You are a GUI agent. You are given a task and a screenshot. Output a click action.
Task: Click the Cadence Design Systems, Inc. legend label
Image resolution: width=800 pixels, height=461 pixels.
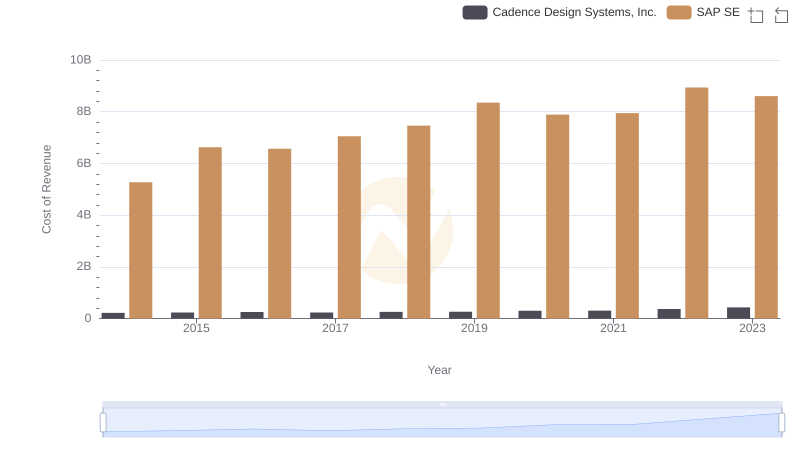[574, 12]
